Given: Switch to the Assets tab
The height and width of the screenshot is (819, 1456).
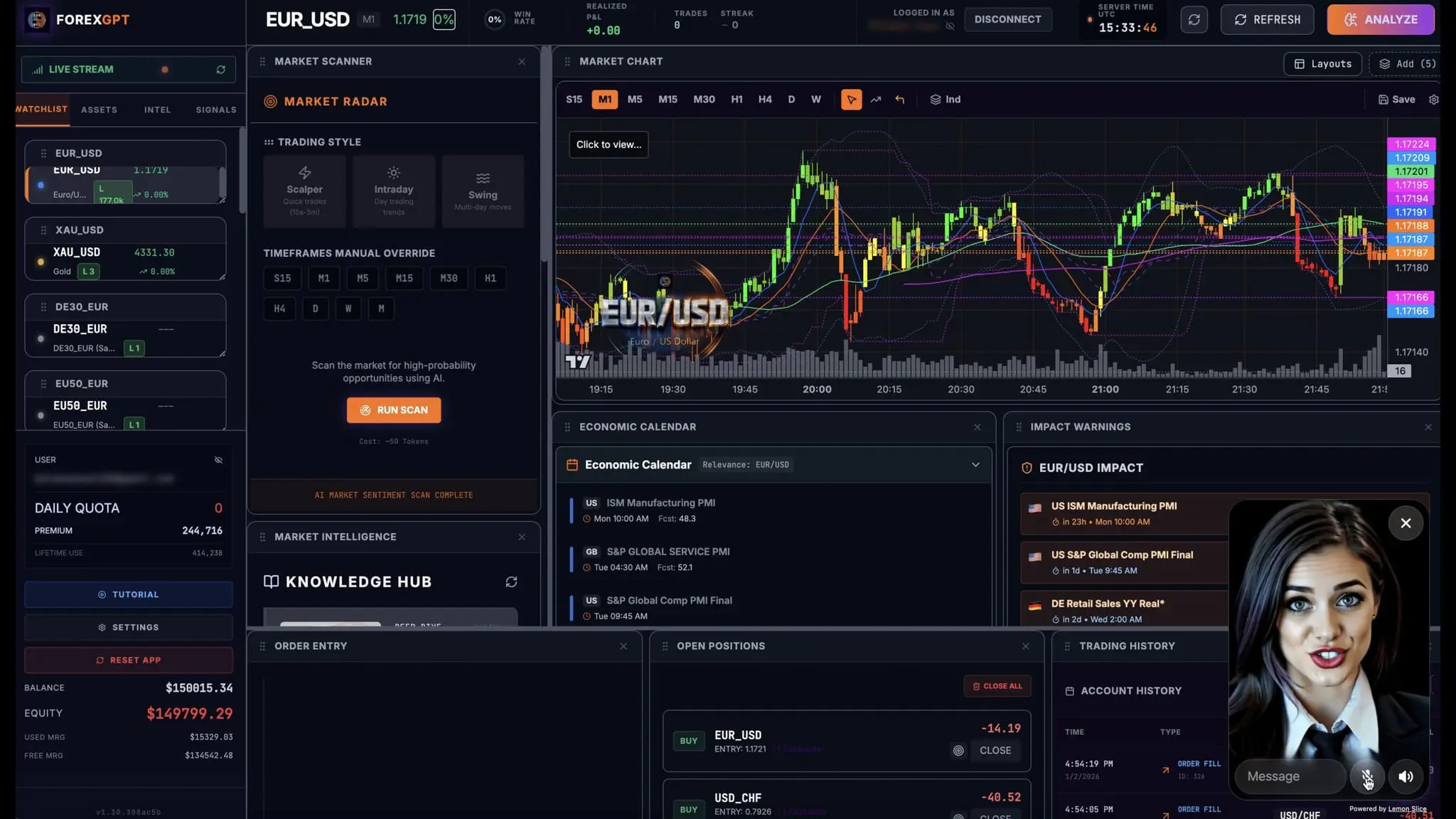Looking at the screenshot, I should coord(99,110).
